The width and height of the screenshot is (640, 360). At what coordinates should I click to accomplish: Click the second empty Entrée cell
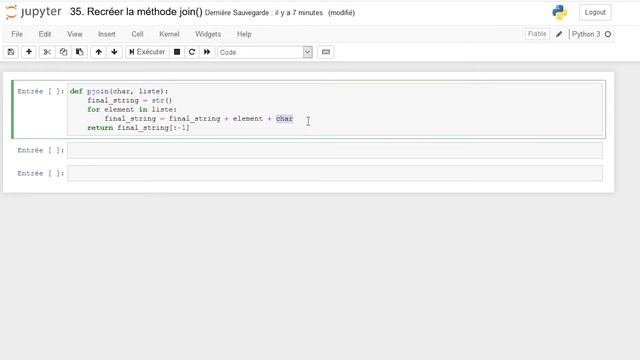tap(335, 150)
